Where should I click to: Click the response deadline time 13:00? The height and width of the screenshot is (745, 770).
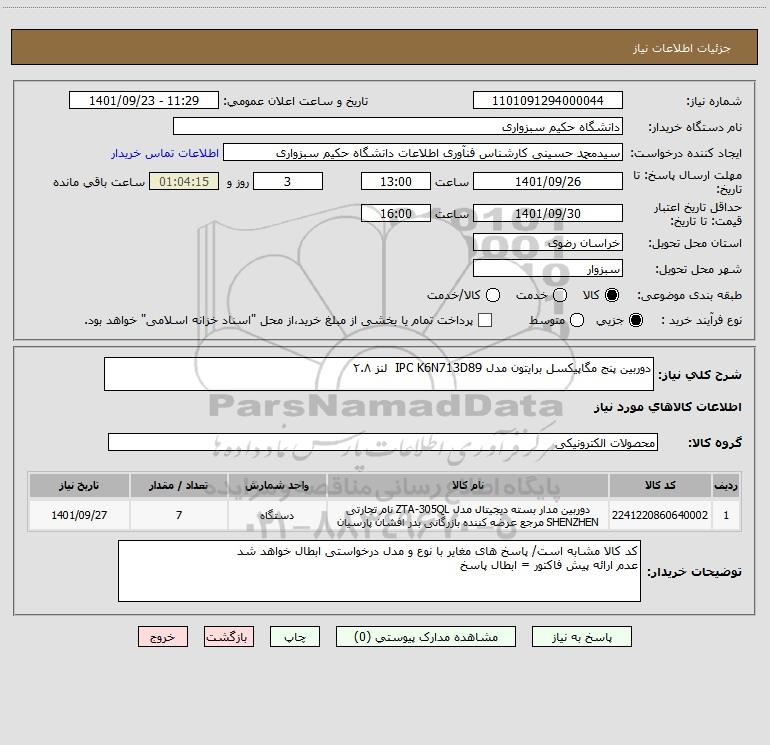point(396,181)
